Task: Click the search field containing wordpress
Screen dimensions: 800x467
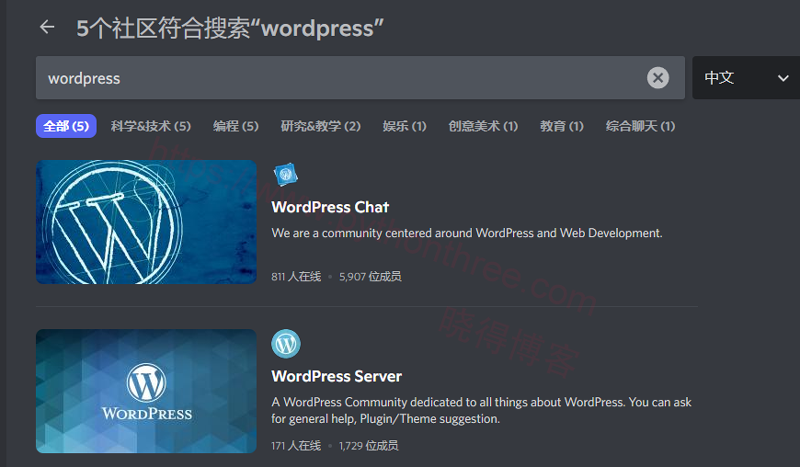Action: (360, 78)
